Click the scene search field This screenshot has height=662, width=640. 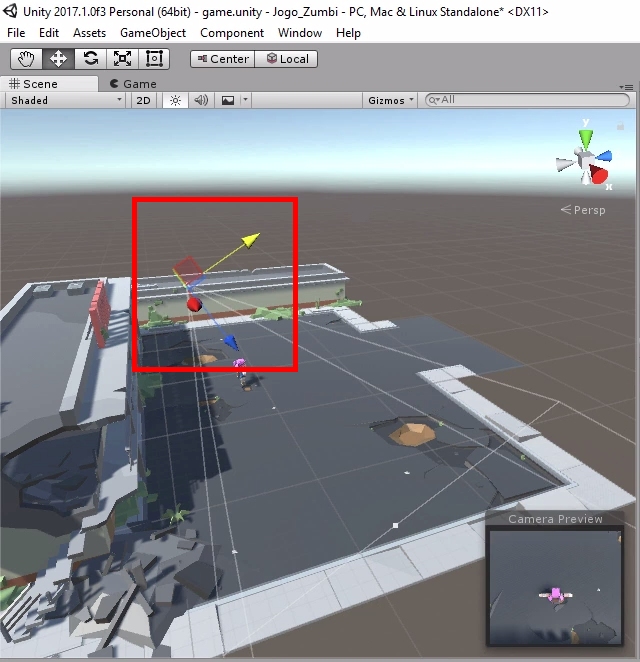click(532, 100)
